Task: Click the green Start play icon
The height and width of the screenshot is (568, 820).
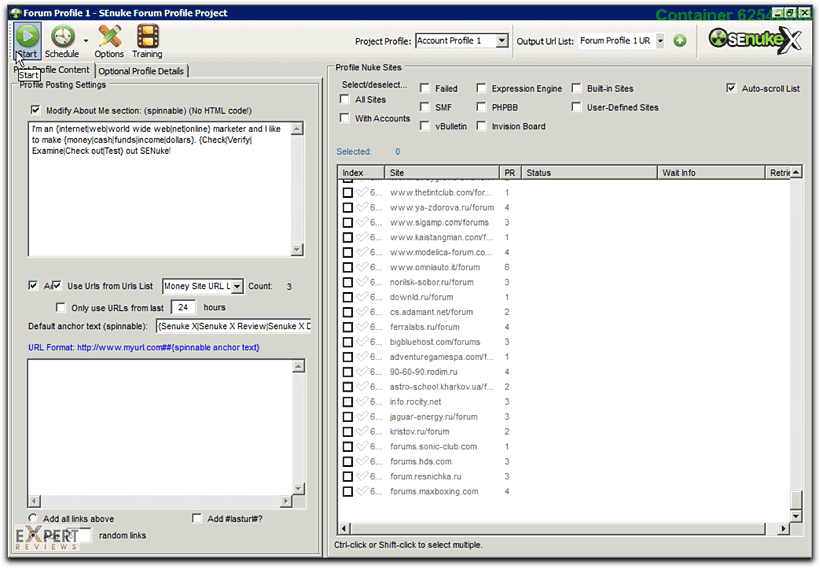Action: [27, 36]
